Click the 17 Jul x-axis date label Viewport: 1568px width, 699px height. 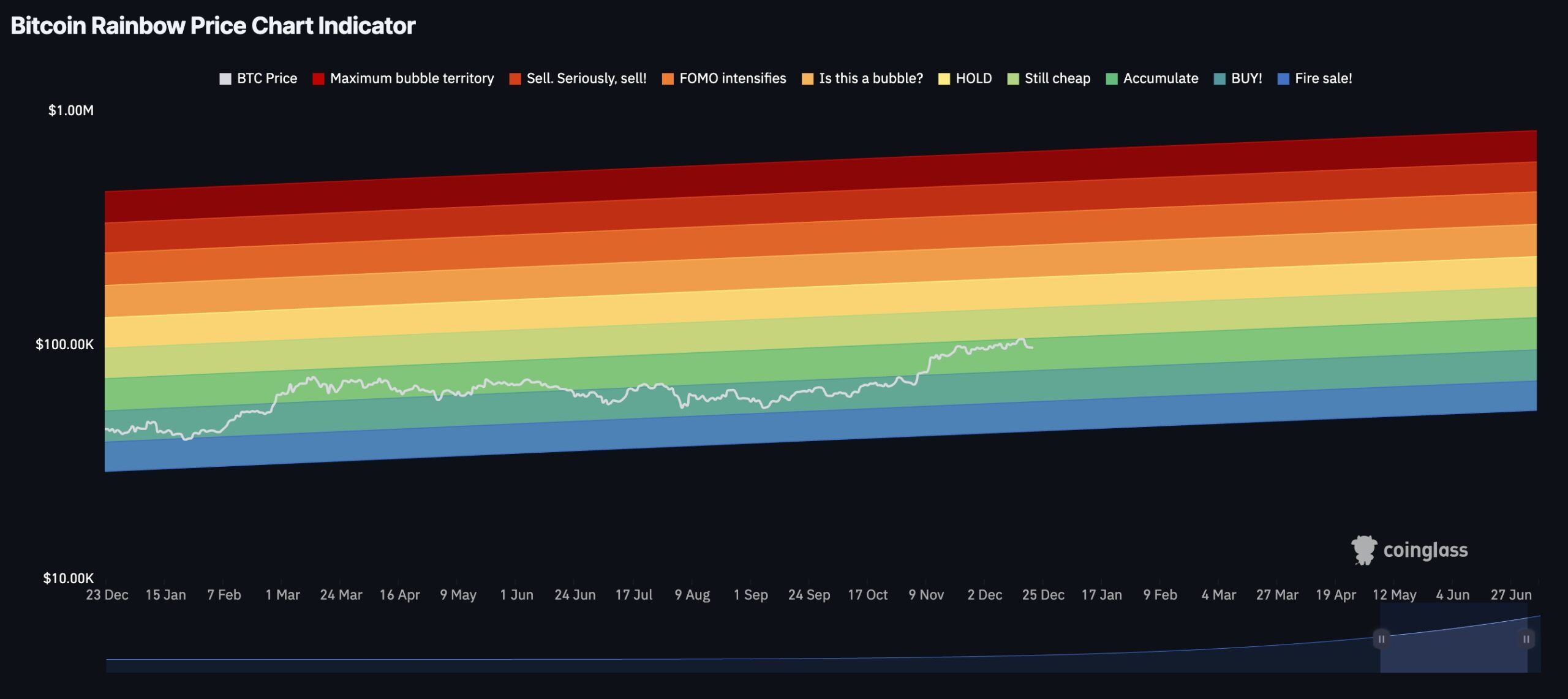(634, 595)
